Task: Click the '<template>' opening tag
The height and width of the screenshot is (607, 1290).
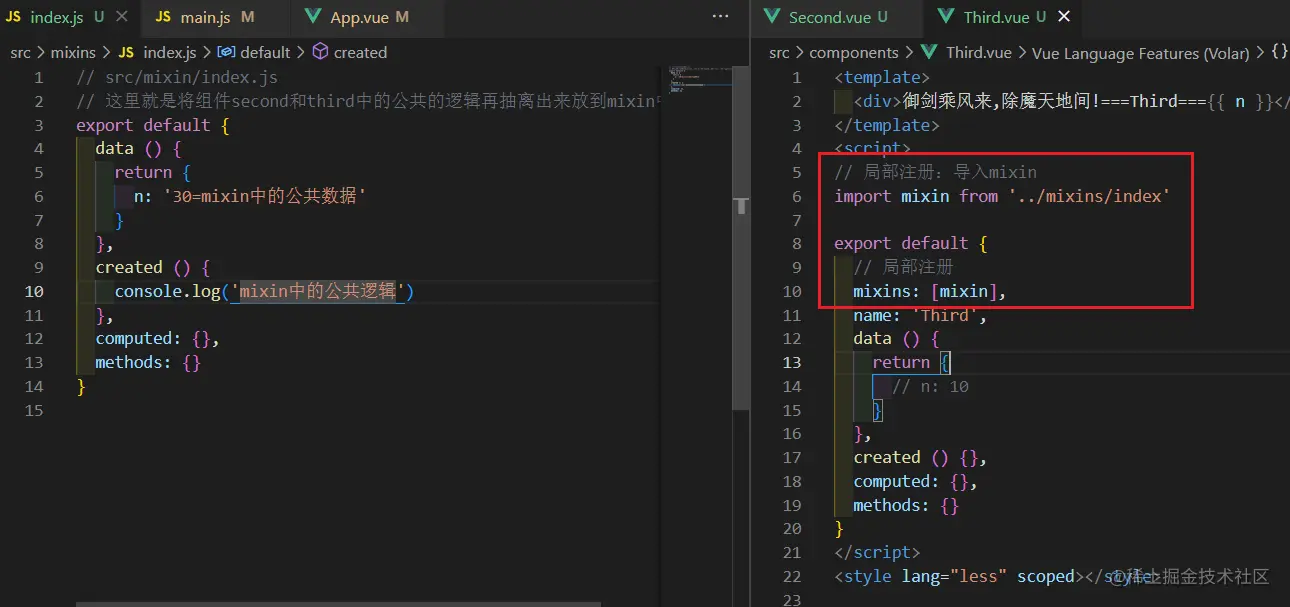Action: pyautogui.click(x=882, y=77)
